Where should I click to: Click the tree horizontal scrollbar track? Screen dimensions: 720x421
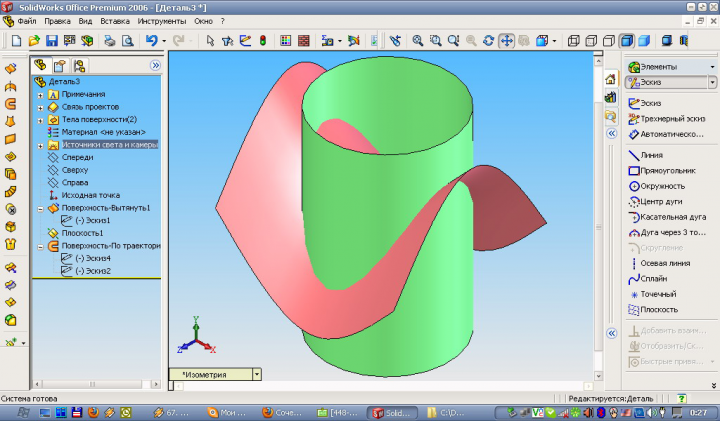[96, 384]
